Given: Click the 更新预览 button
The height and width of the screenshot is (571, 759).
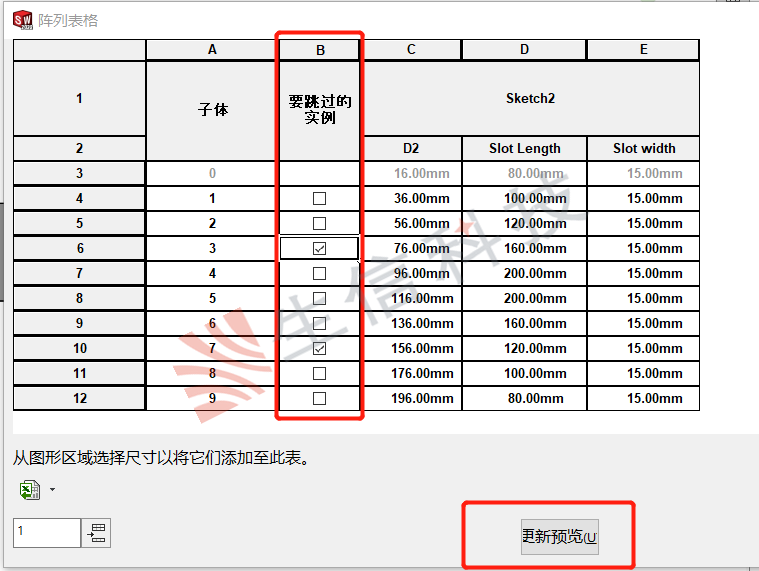Looking at the screenshot, I should 559,537.
